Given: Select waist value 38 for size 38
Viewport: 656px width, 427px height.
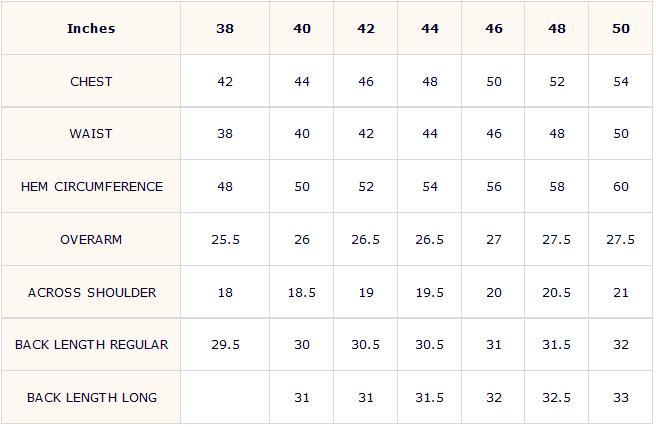Looking at the screenshot, I should point(225,134).
